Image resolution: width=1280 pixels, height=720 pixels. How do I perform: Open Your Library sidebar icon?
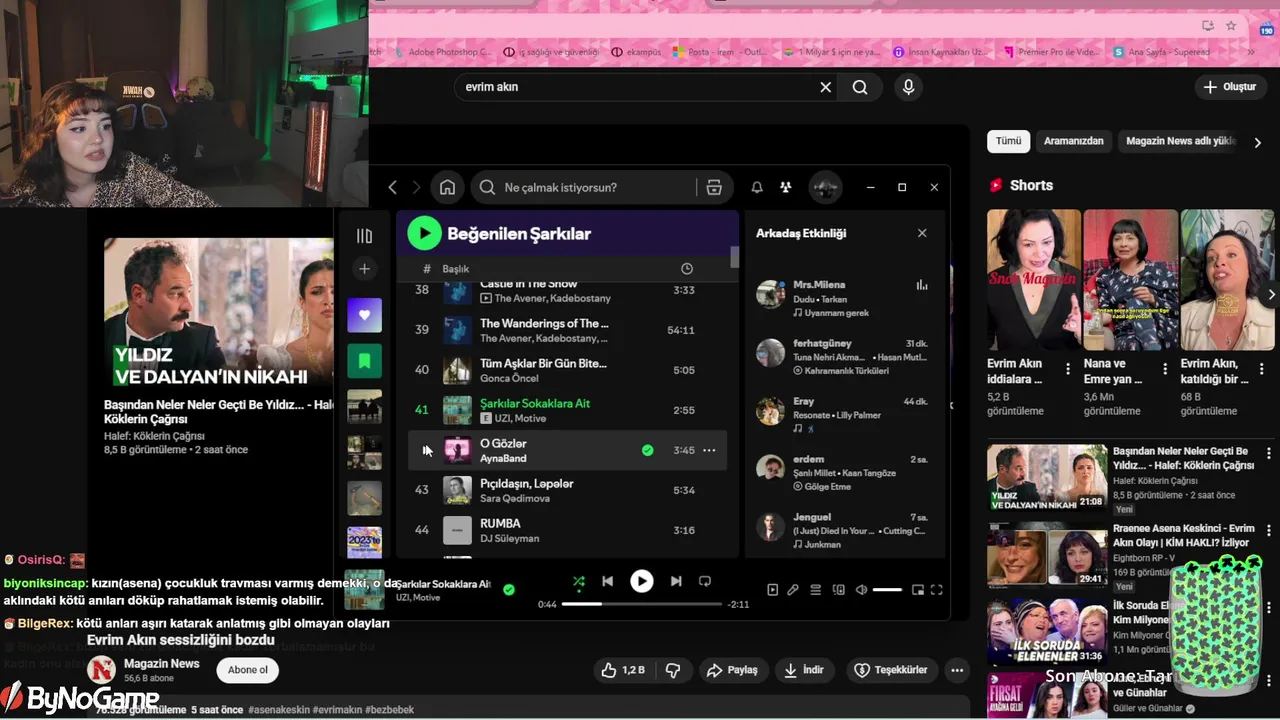click(x=364, y=236)
